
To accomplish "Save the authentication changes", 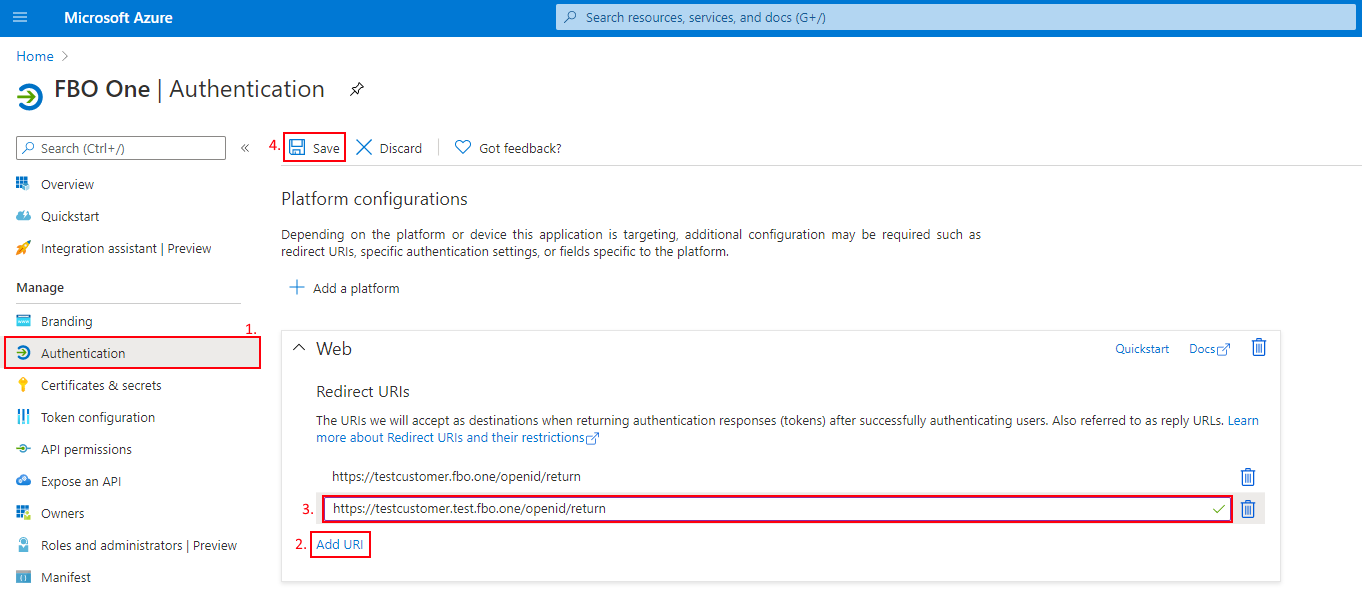I will pos(313,147).
